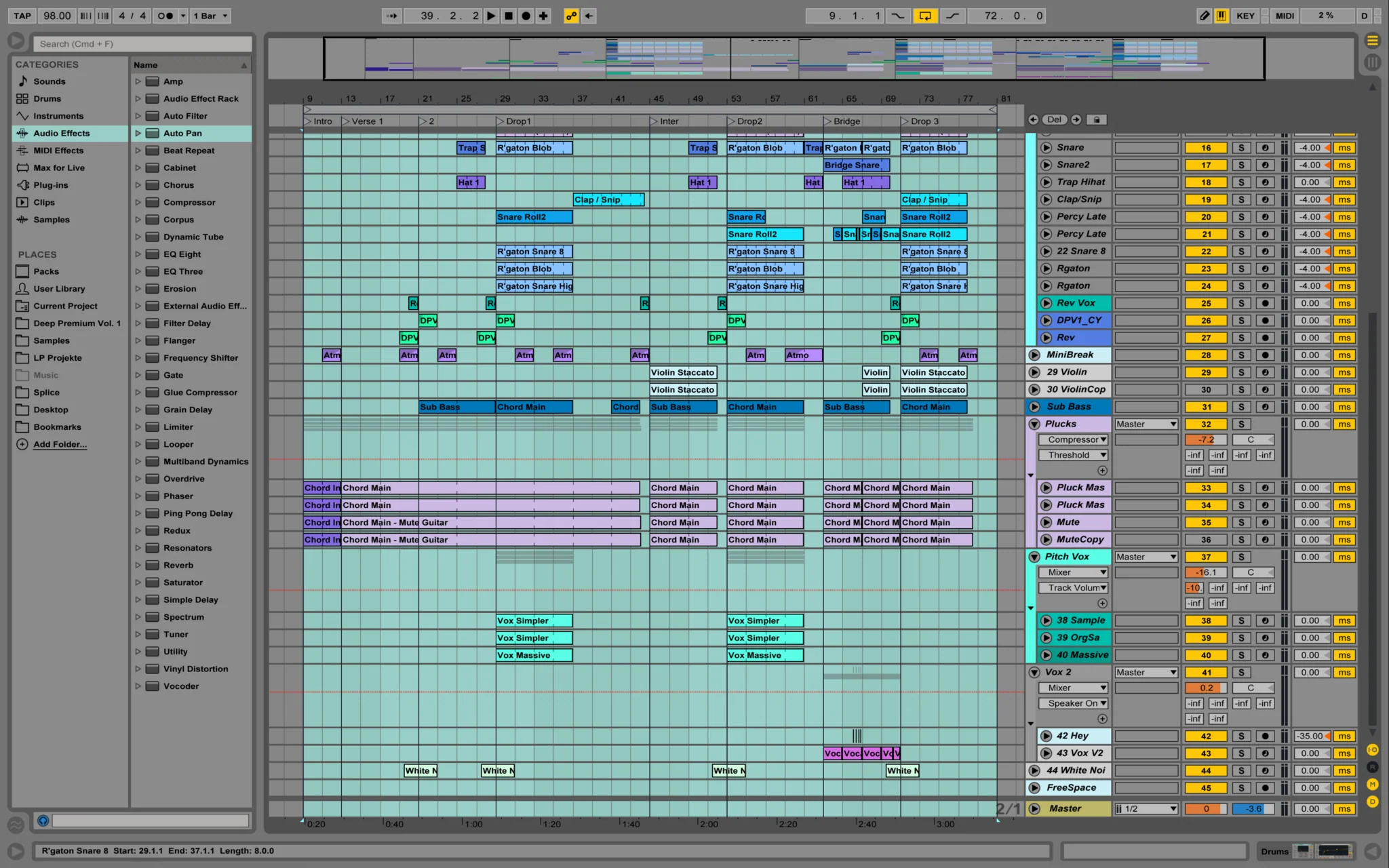Viewport: 1389px width, 868px height.
Task: Toggle the metronome button
Action: 165,16
